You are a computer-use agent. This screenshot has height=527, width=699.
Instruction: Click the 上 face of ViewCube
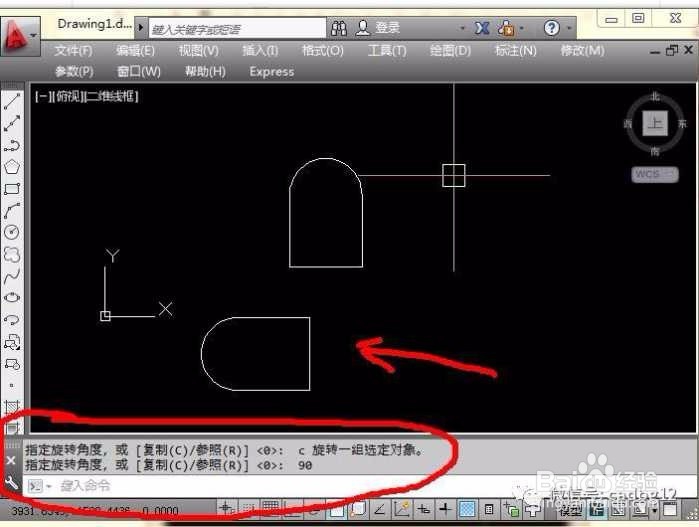click(655, 123)
